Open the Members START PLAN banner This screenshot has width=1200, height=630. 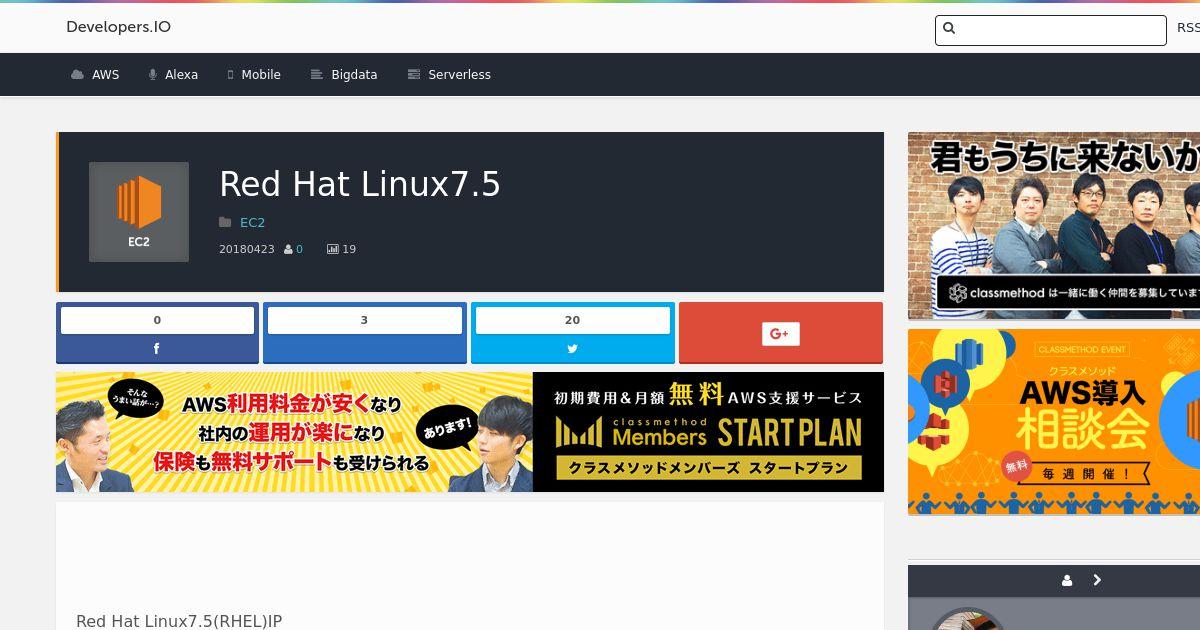[470, 432]
